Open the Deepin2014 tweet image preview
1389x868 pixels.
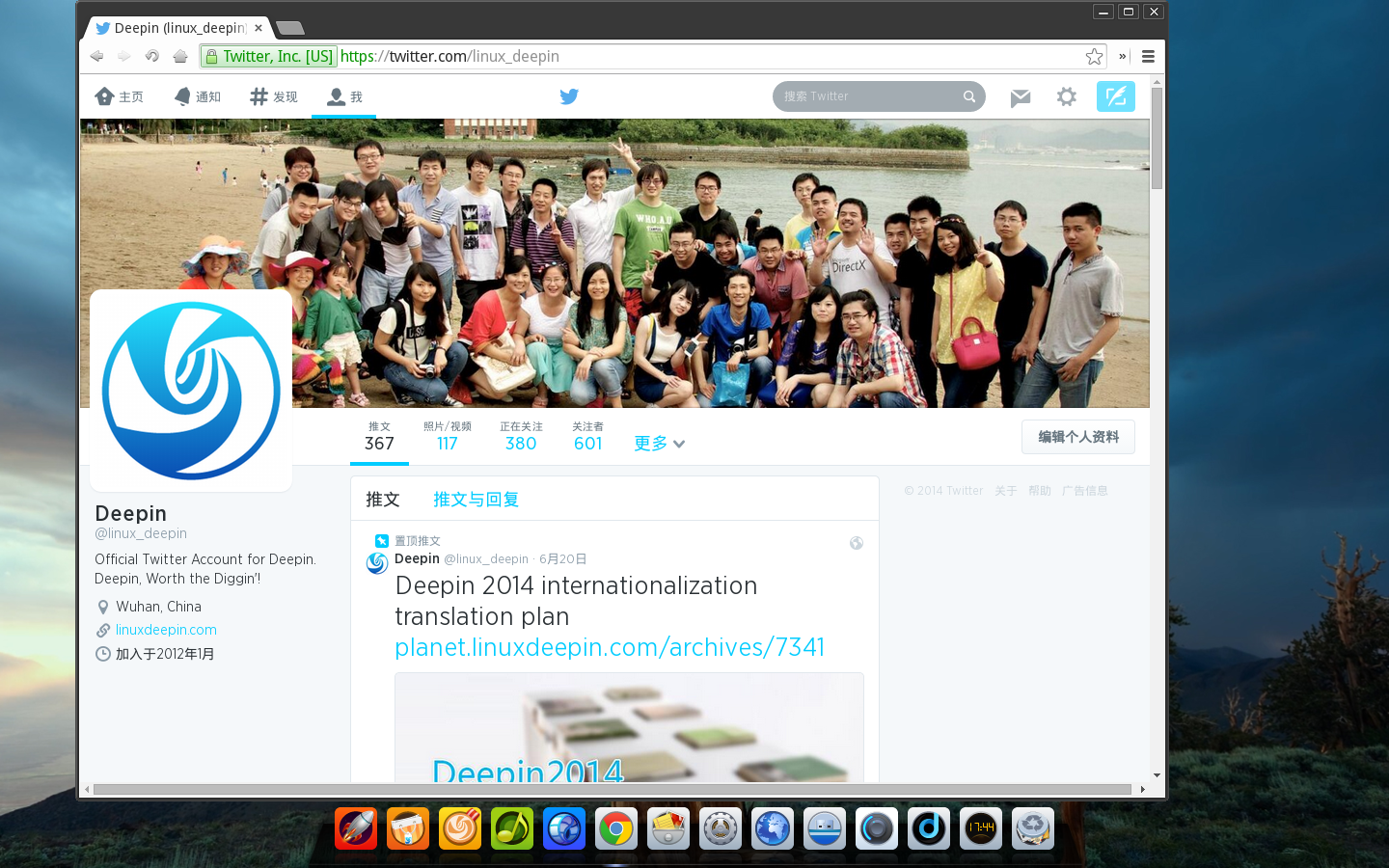tap(629, 727)
